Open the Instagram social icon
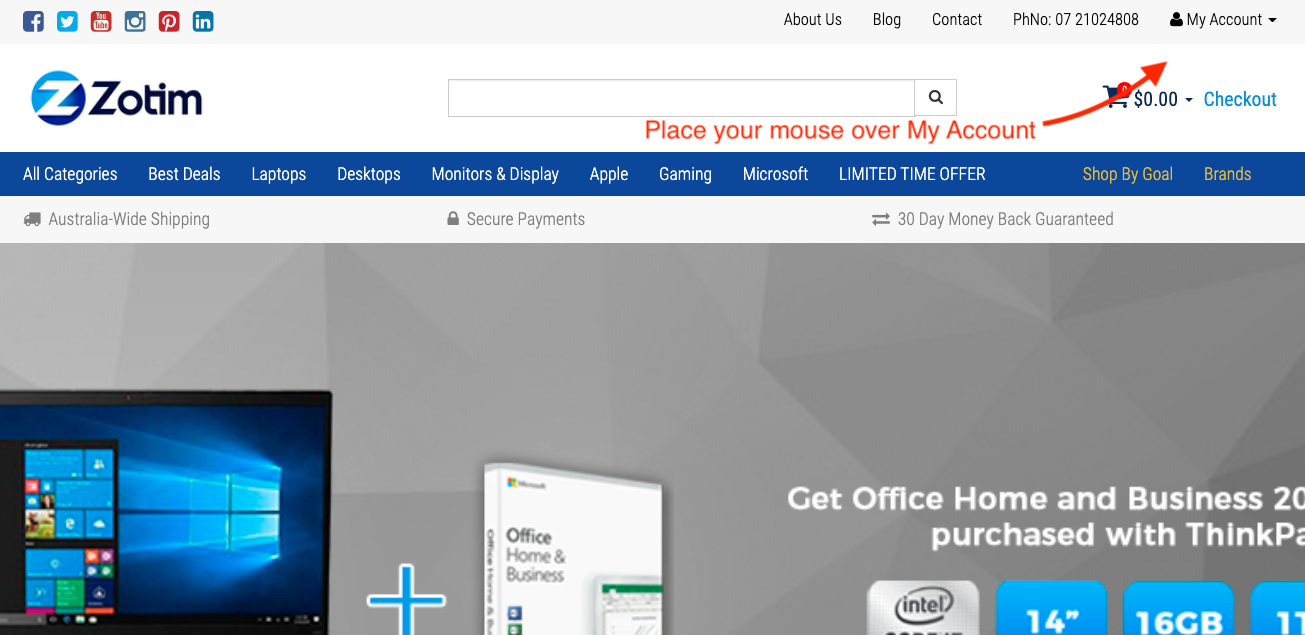 pos(135,21)
